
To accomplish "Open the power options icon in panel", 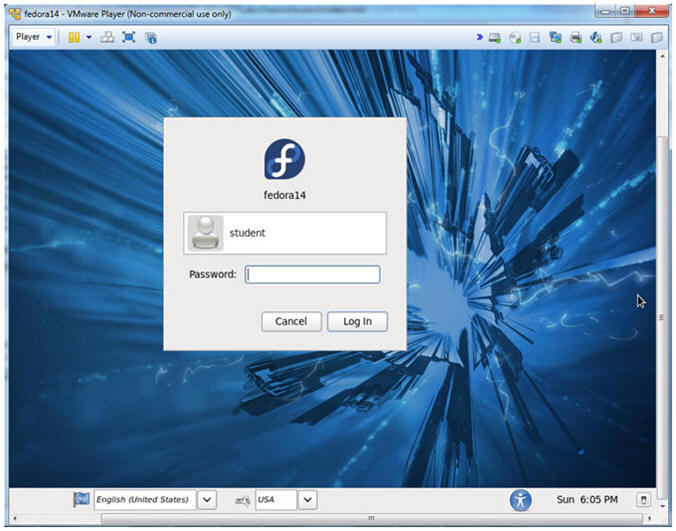I will tap(644, 500).
